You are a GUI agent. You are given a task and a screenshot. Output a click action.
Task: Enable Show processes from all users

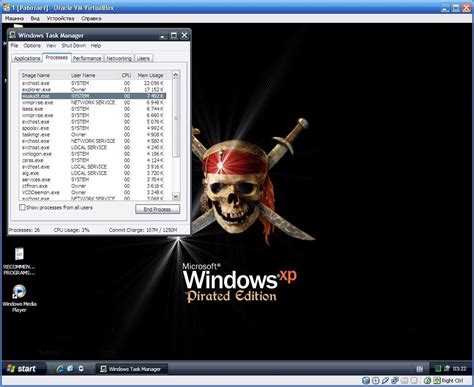tap(22, 207)
